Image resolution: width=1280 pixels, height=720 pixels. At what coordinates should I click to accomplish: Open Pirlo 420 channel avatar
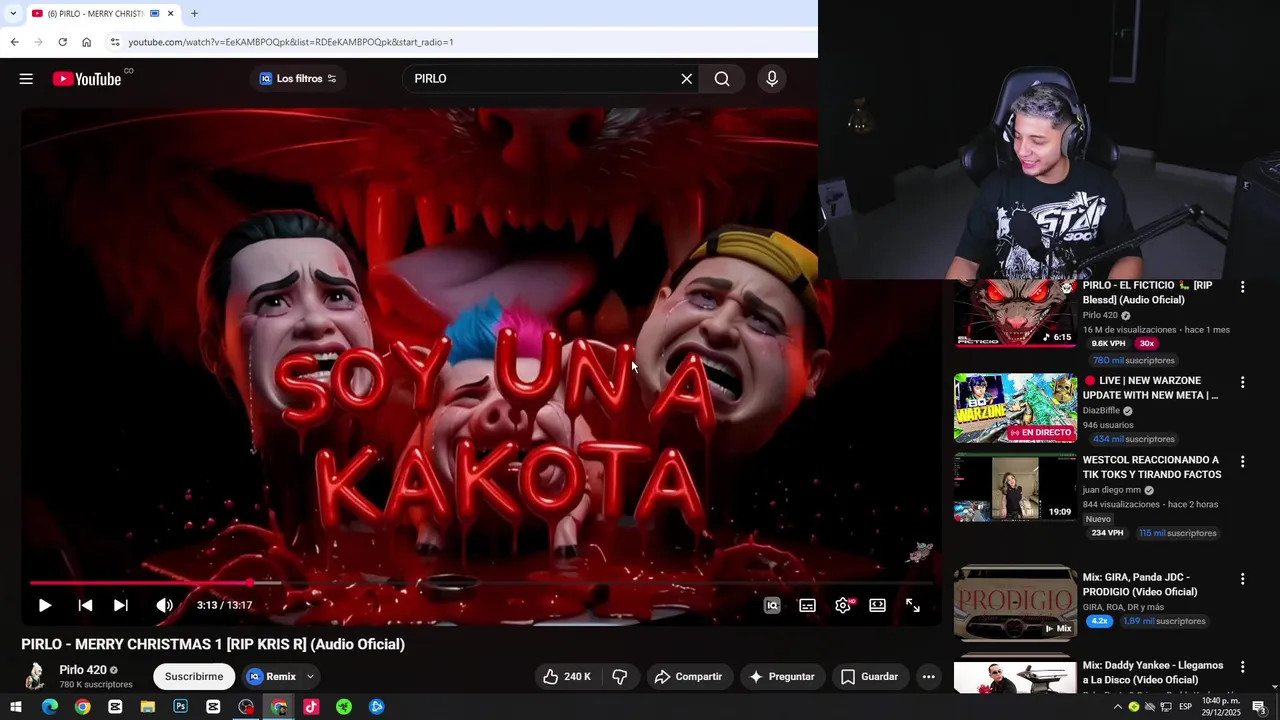[35, 677]
